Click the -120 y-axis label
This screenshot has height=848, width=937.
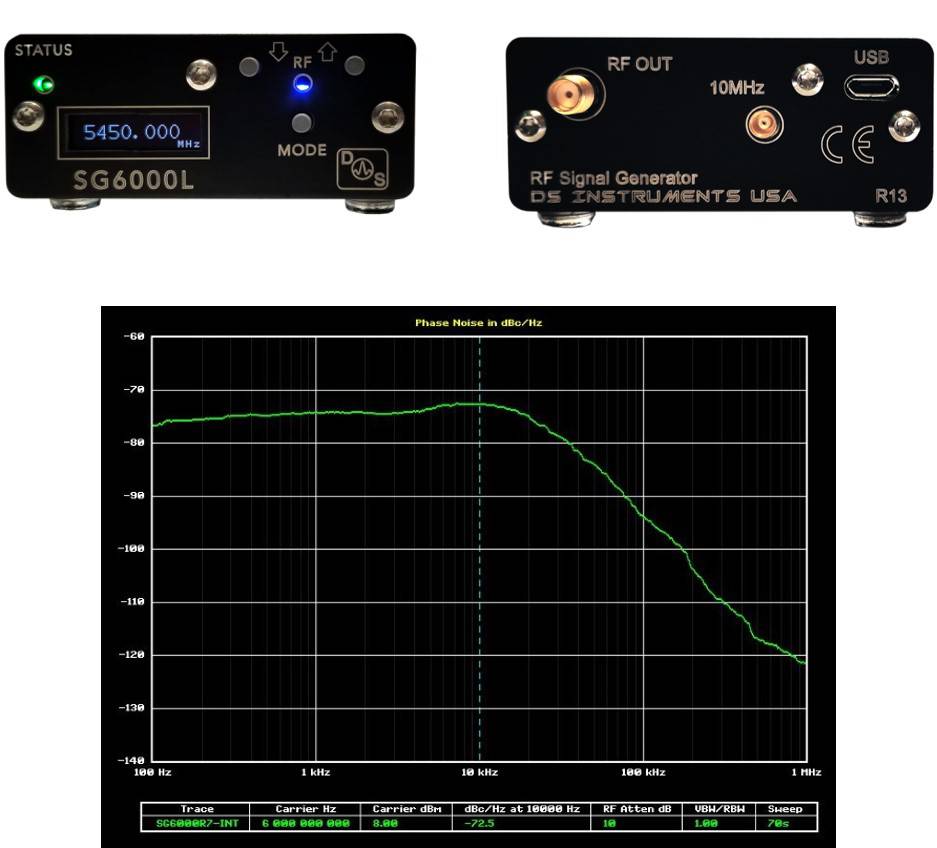point(131,655)
